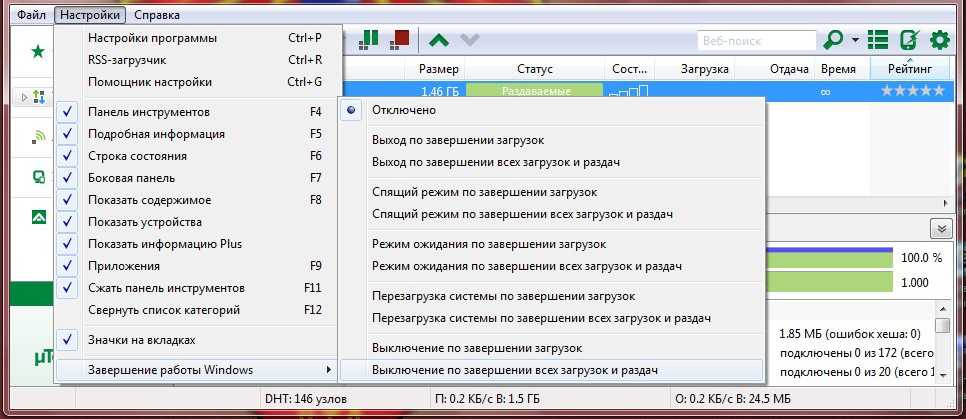The image size is (966, 419).
Task: Click the red stop torrent icon
Action: 400,40
